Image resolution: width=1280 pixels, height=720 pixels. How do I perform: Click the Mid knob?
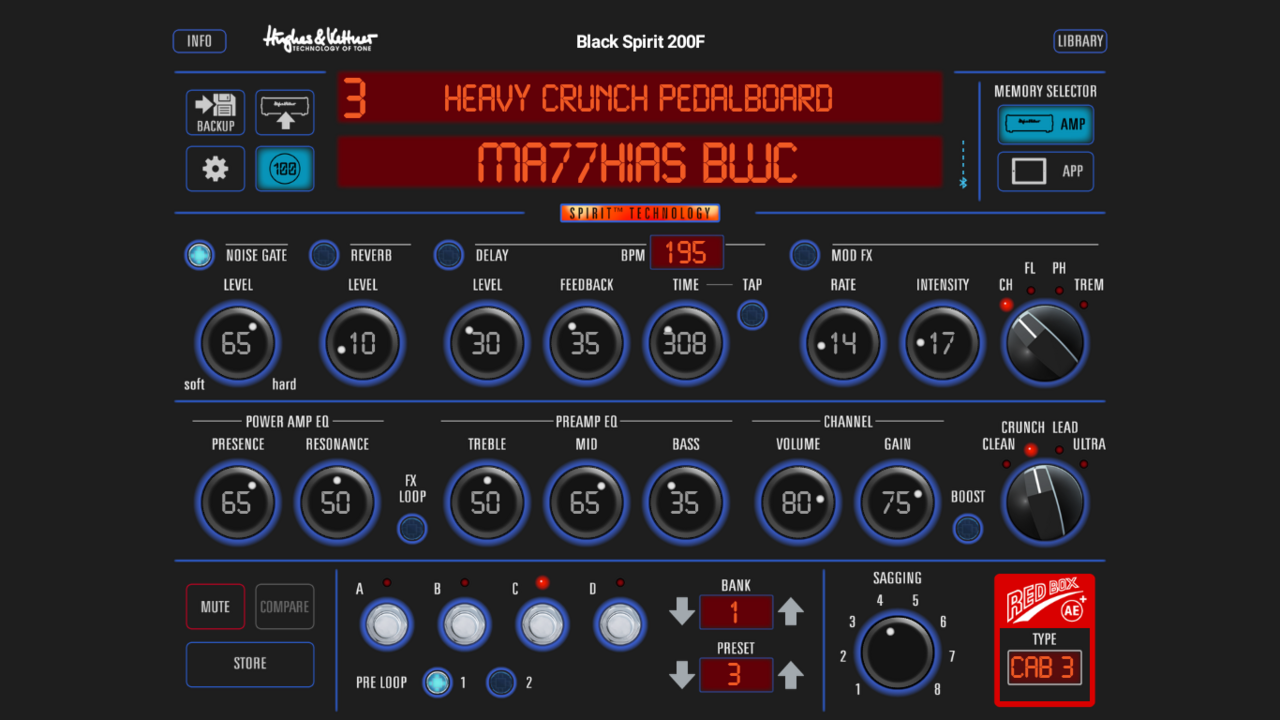(x=586, y=502)
